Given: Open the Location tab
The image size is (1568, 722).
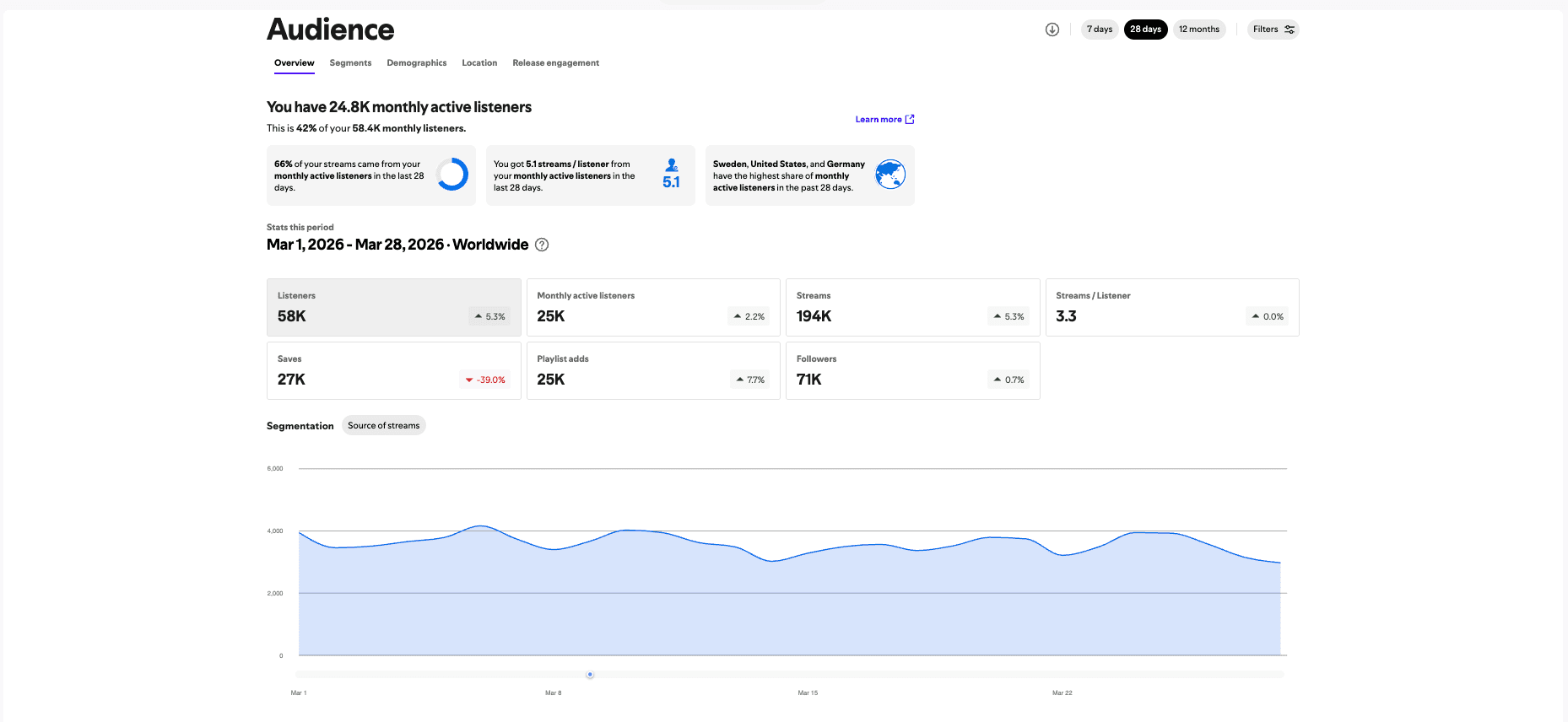Looking at the screenshot, I should point(479,63).
